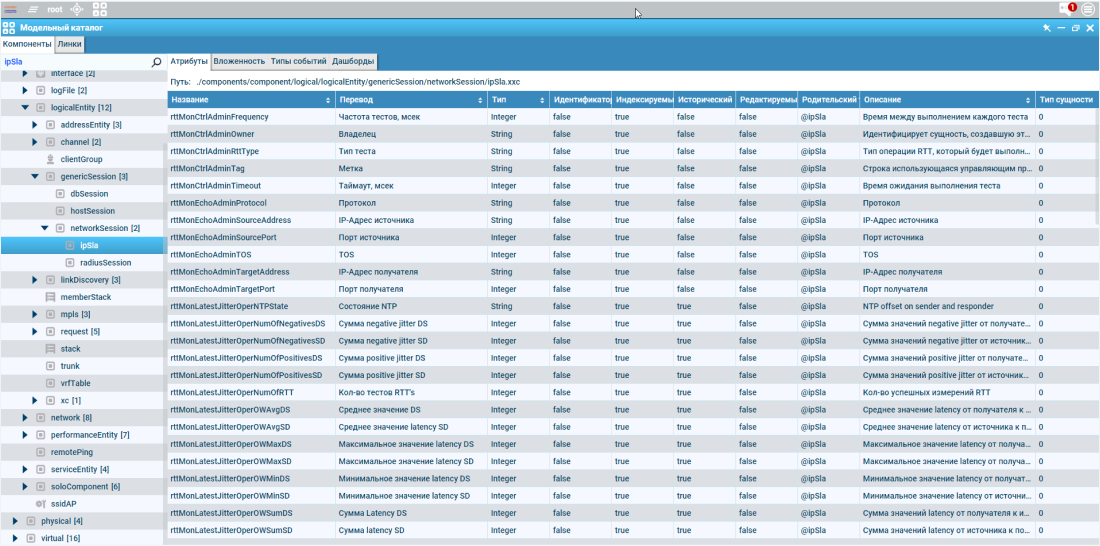Expand the linkDiscovery tree node
This screenshot has height=546, width=1100.
tap(34, 280)
